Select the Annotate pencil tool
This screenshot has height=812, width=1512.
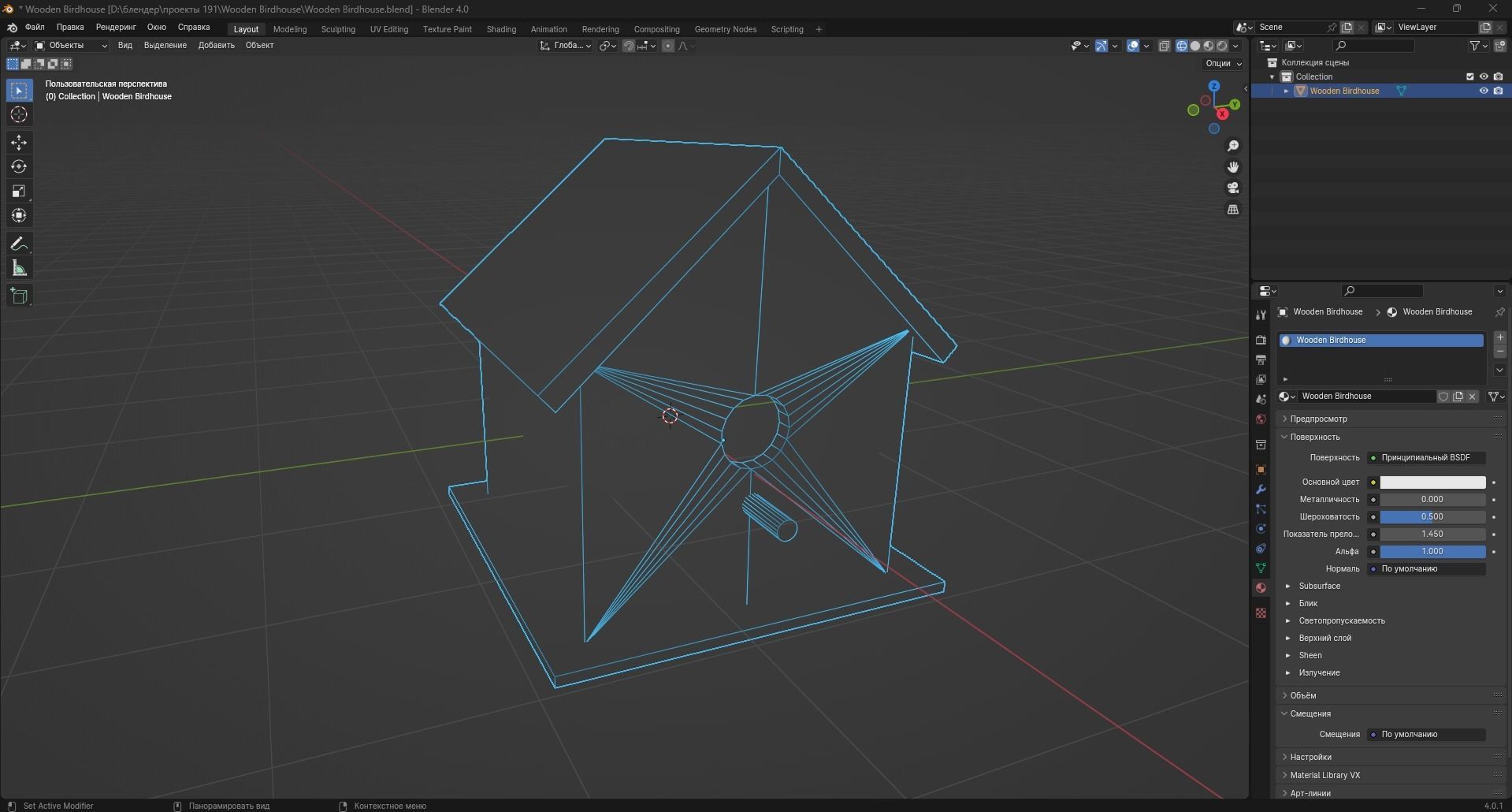pyautogui.click(x=19, y=244)
